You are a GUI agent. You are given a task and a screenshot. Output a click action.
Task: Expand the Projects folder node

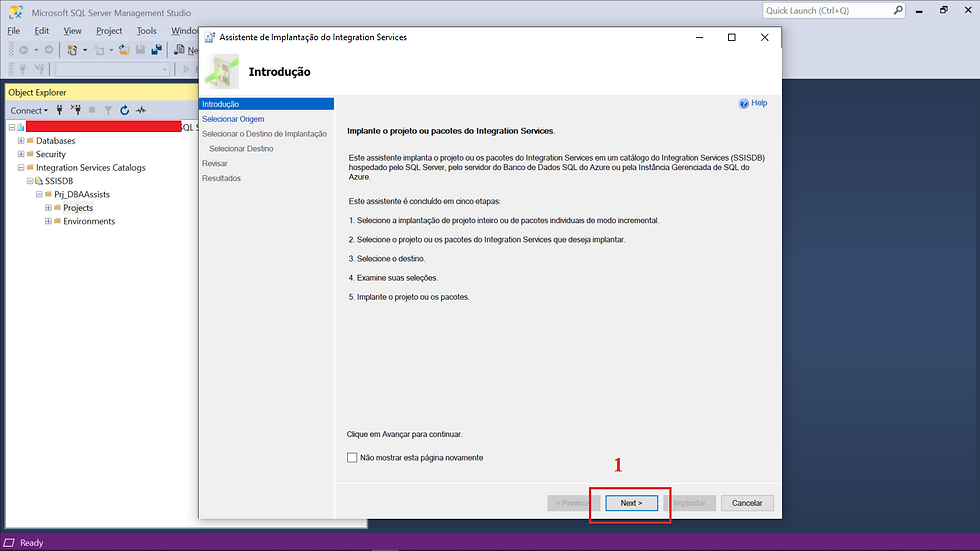[x=48, y=207]
